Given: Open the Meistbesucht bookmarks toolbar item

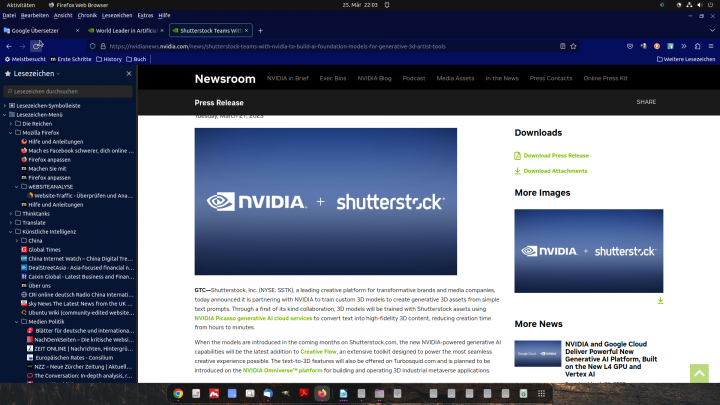Looking at the screenshot, I should (x=25, y=59).
